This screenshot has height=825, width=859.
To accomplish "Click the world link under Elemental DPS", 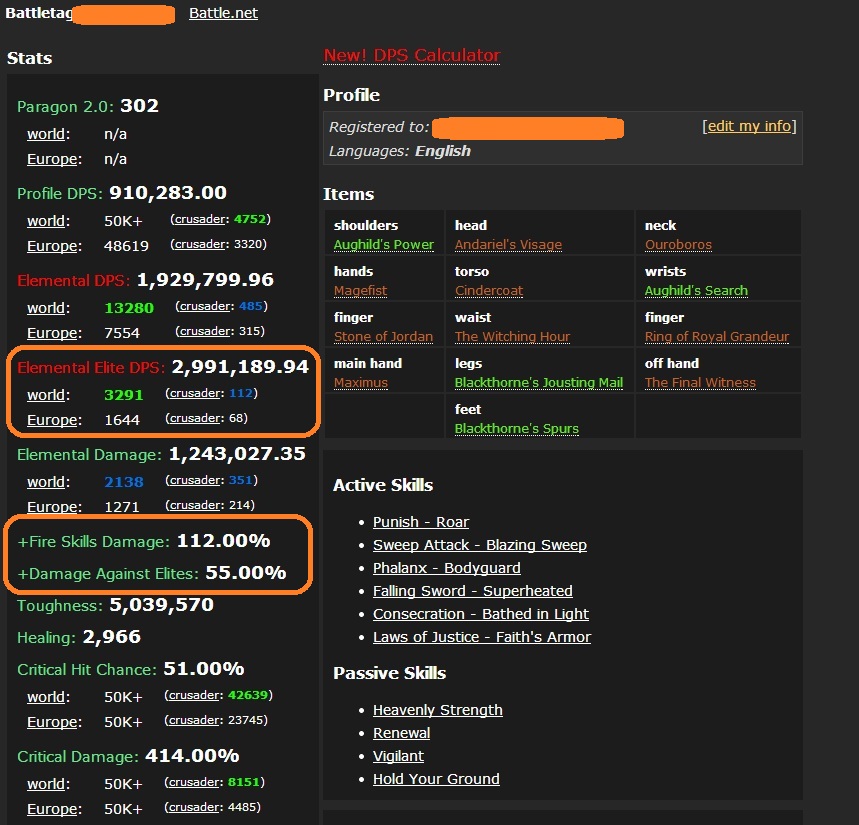I will 46,308.
